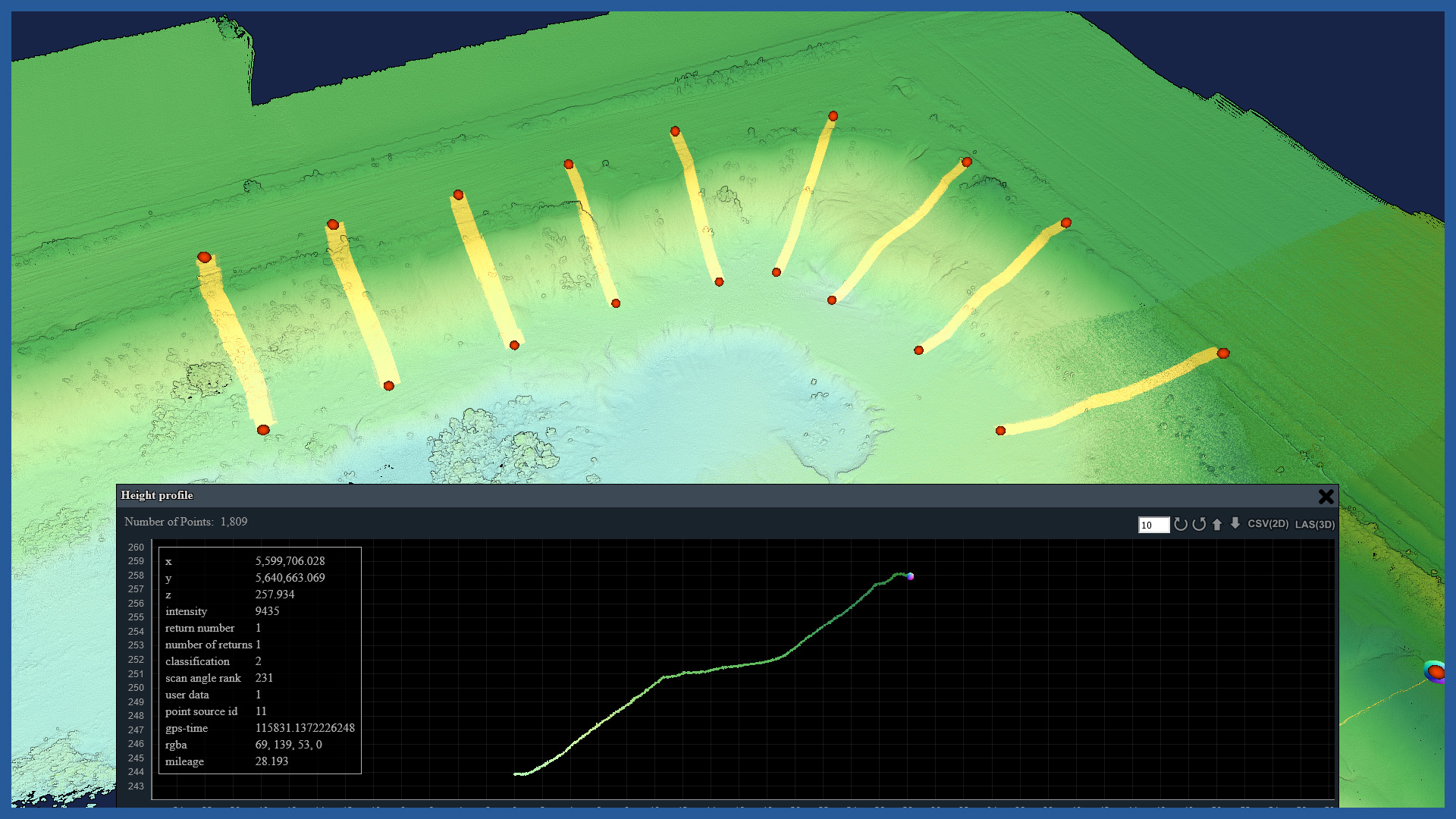
Task: Click the intensity value 9435
Action: [x=267, y=611]
